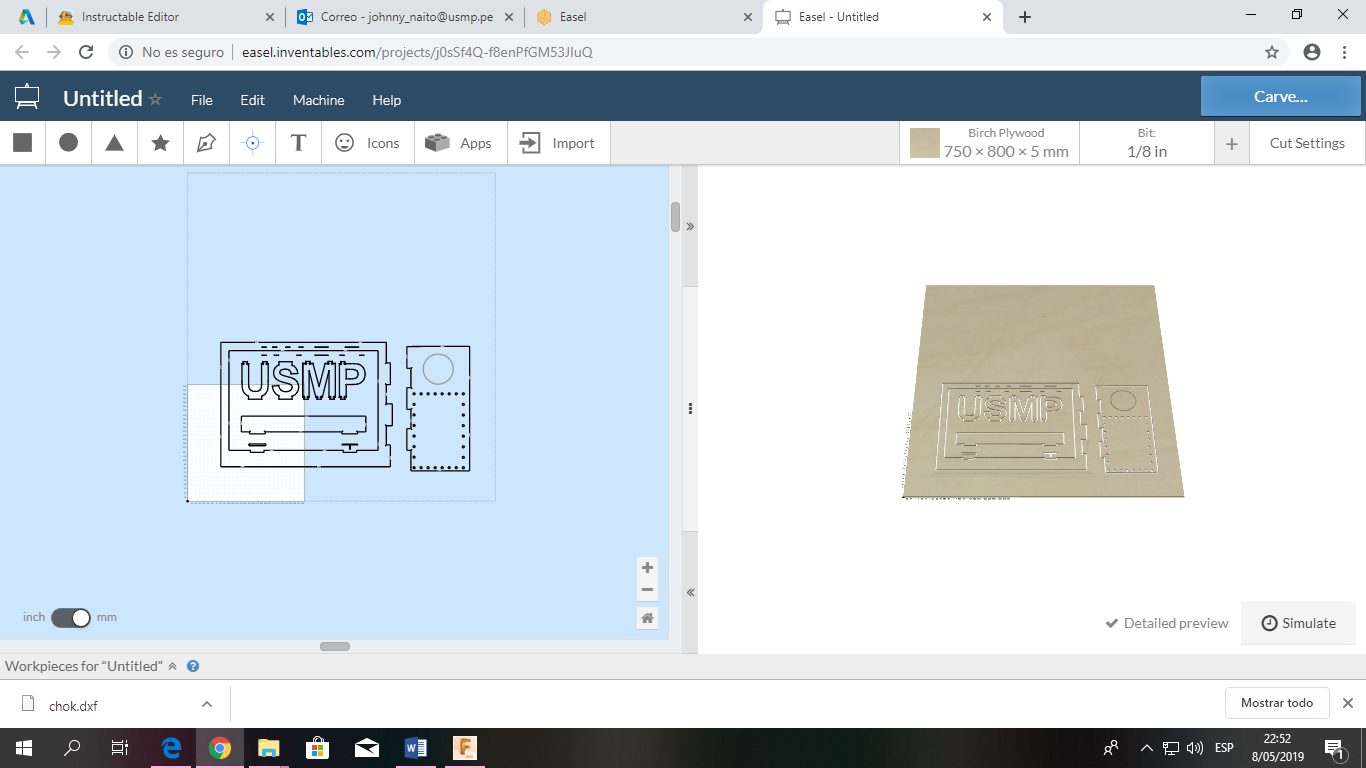Switch to Instructable Editor tab

[x=165, y=17]
